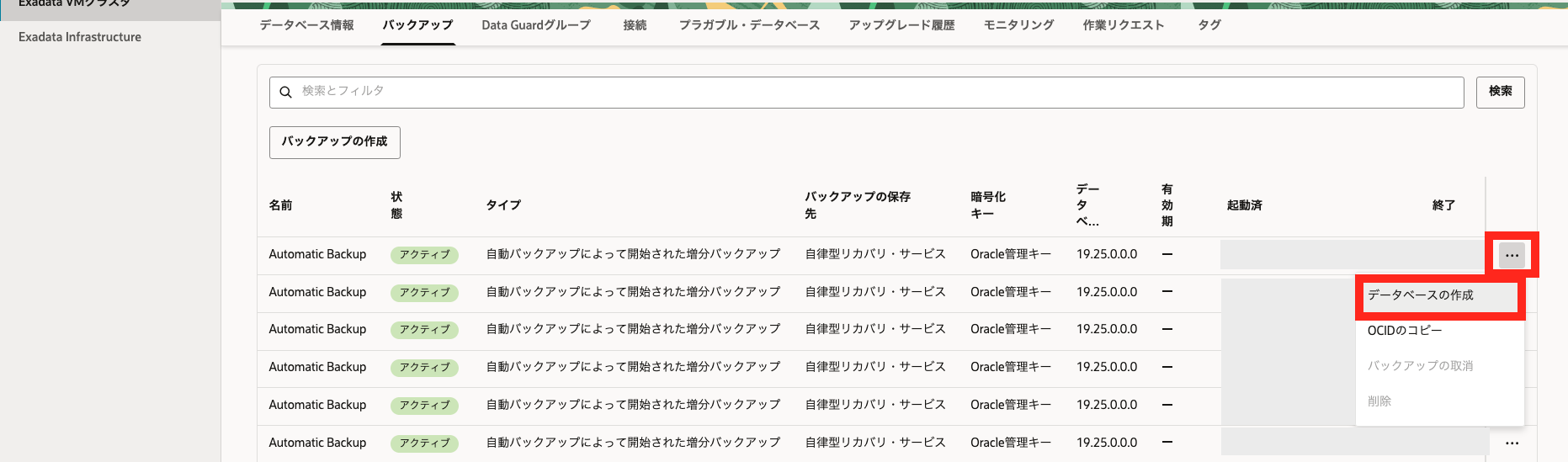Switch to モニタリング tab
1568x462 pixels.
pyautogui.click(x=1018, y=25)
